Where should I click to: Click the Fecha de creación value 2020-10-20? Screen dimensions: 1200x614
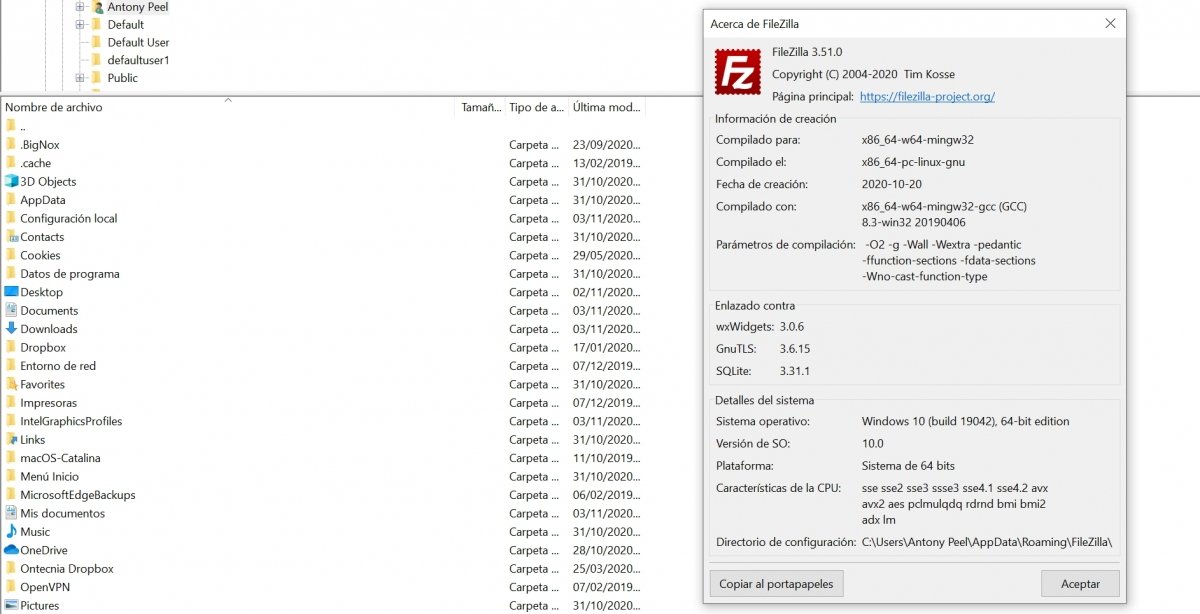[x=892, y=185]
